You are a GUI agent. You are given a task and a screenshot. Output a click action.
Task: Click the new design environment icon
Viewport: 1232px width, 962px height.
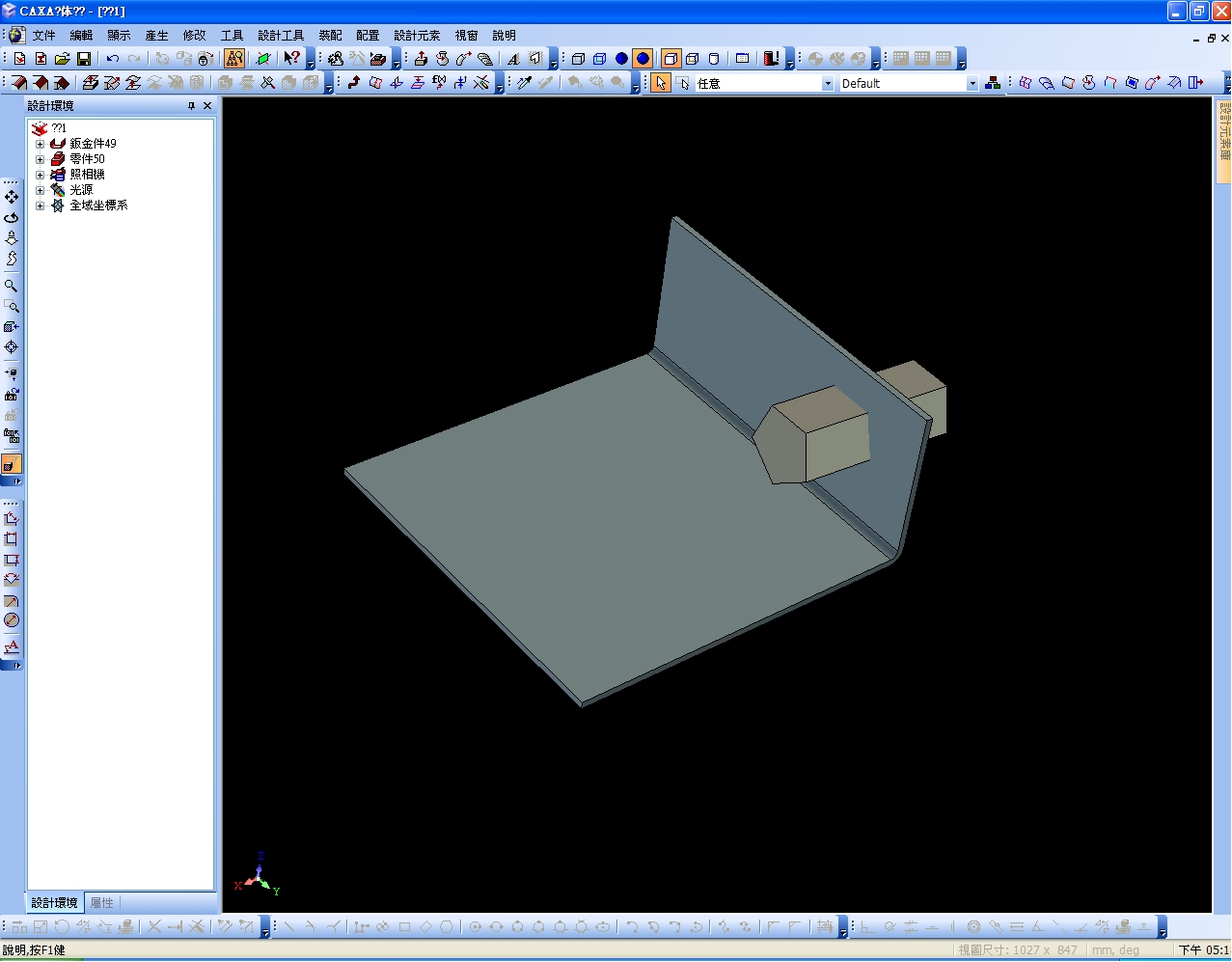(x=19, y=59)
